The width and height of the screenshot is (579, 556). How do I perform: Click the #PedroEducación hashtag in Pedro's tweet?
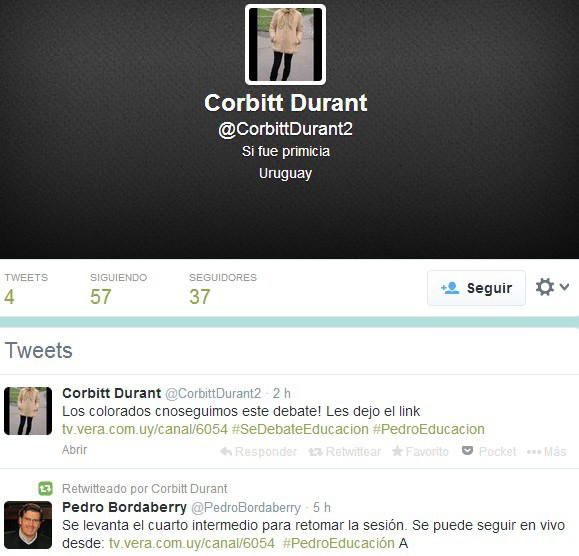coord(339,543)
